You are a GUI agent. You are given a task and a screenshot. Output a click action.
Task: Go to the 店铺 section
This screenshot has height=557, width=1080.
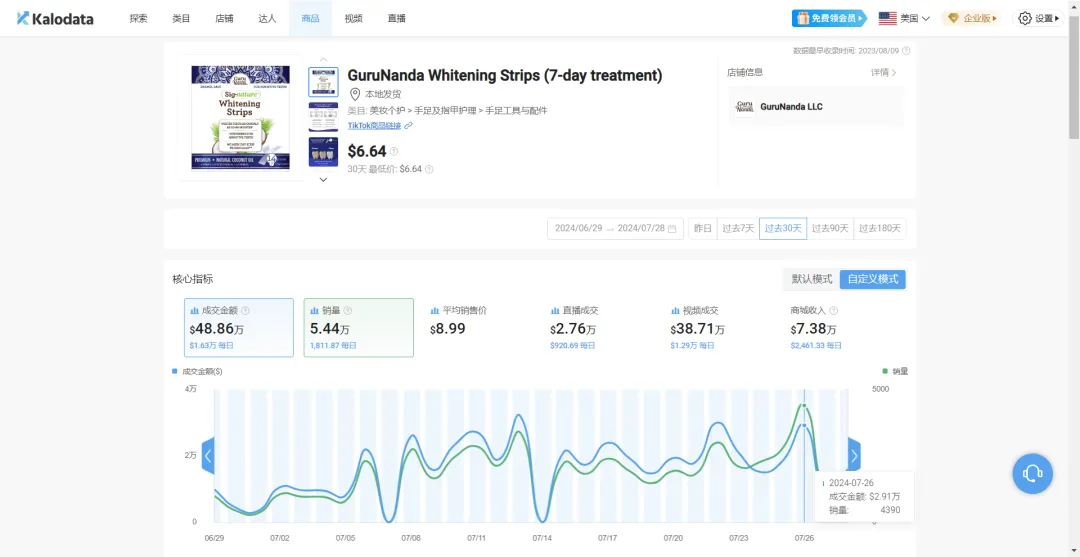coord(224,19)
